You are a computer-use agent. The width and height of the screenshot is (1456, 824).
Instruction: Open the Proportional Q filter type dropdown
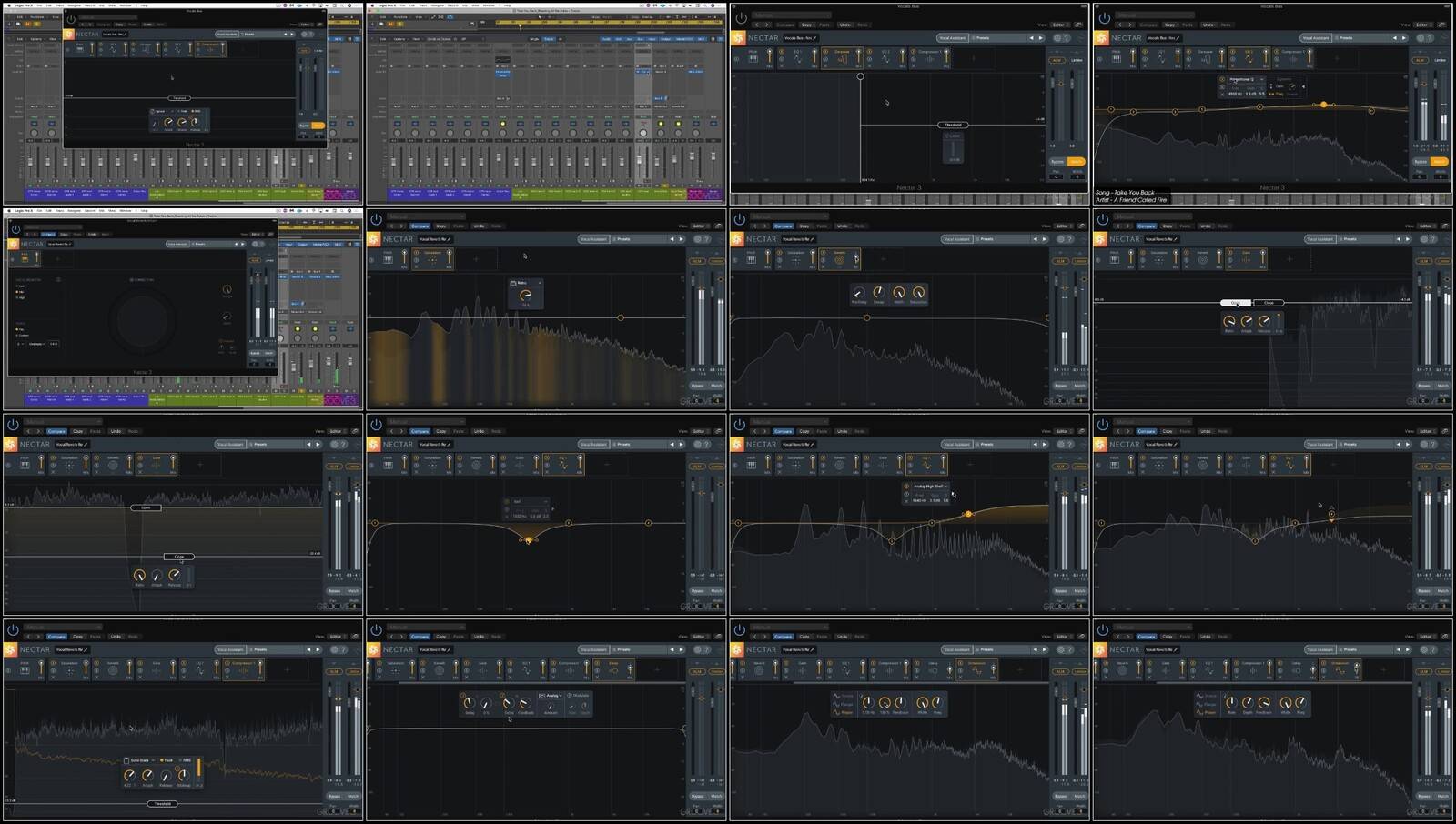point(1243,79)
